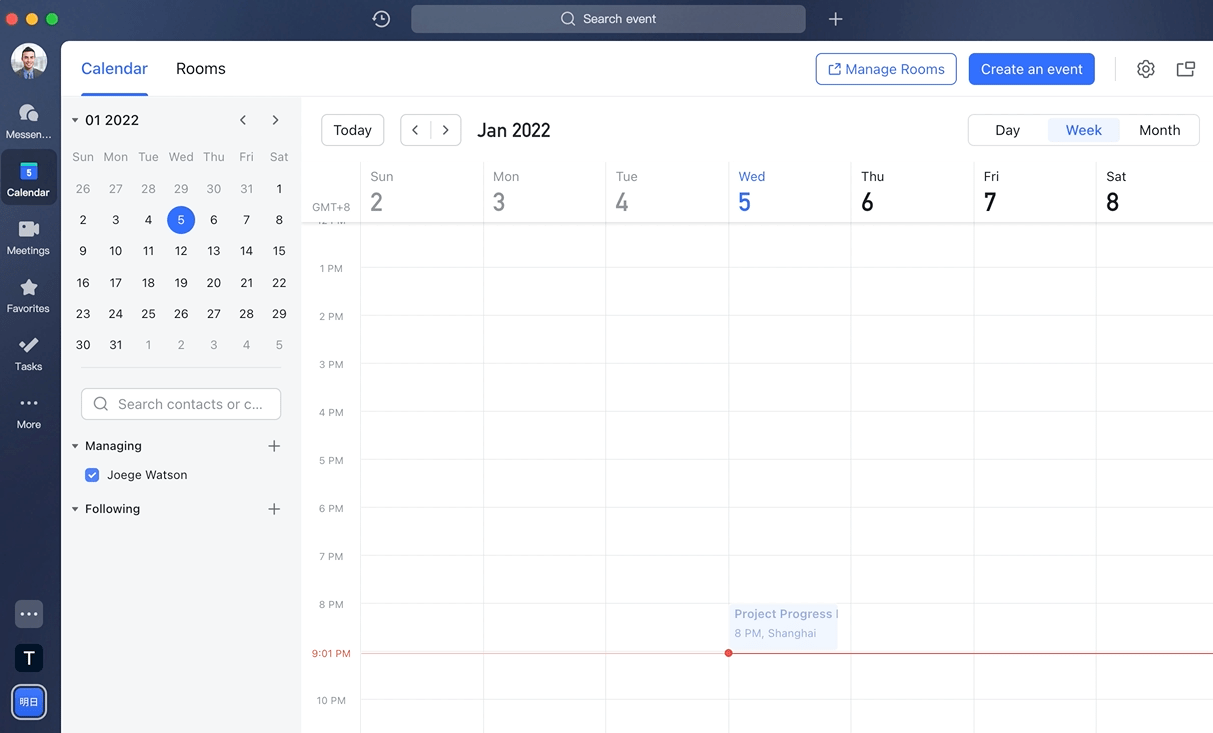1213x733 pixels.
Task: Select January 9 in mini calendar
Action: click(x=83, y=251)
